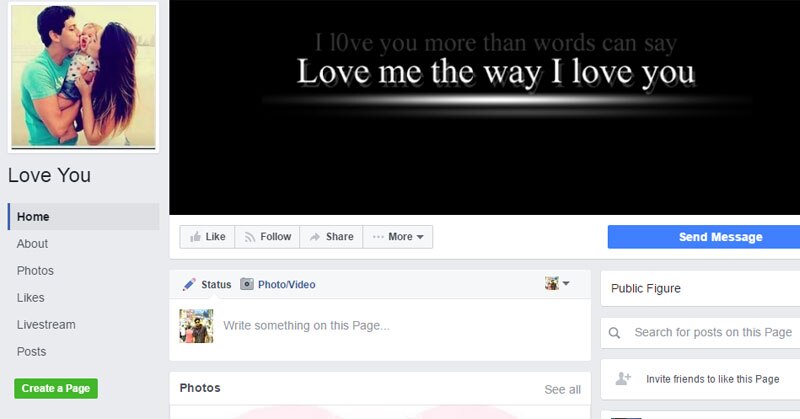Select the pencil Status icon
Viewport: 800px width, 419px height.
point(189,284)
